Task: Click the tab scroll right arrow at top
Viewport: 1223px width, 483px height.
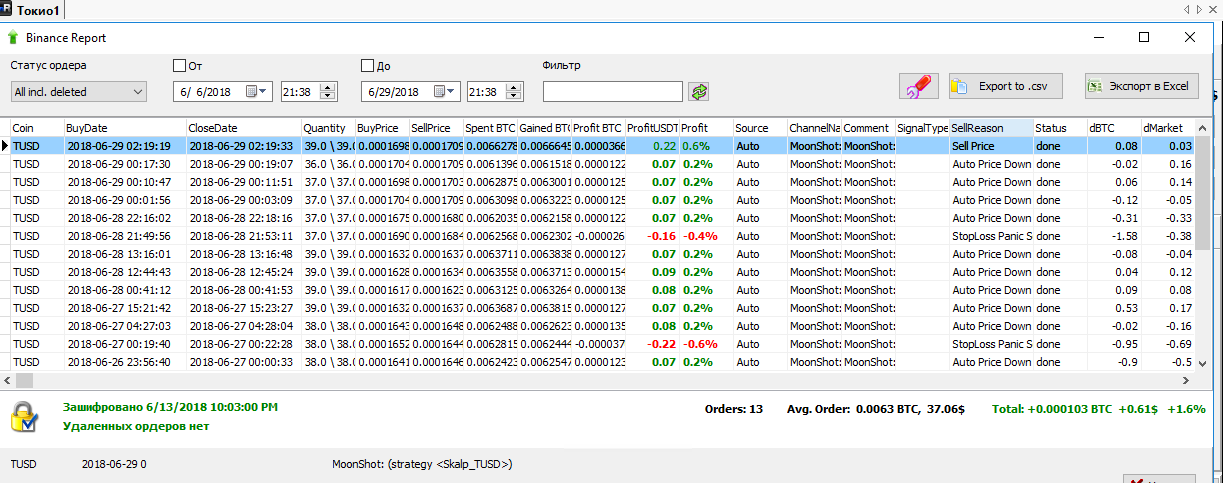Action: [x=1198, y=9]
